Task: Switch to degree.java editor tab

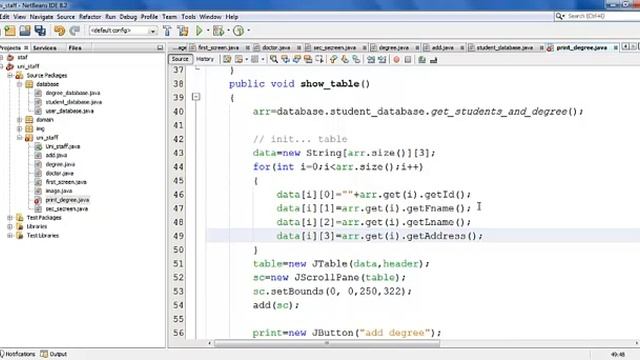Action: click(393, 48)
